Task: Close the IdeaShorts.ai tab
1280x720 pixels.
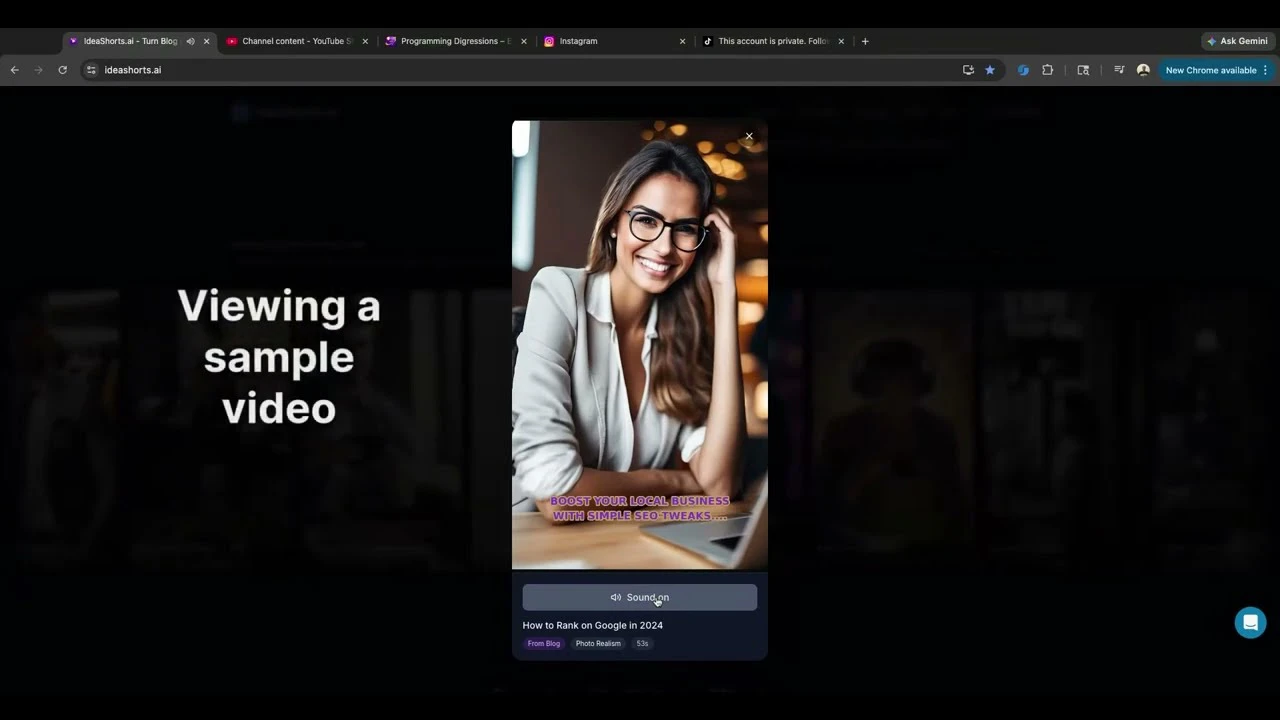Action: click(207, 41)
